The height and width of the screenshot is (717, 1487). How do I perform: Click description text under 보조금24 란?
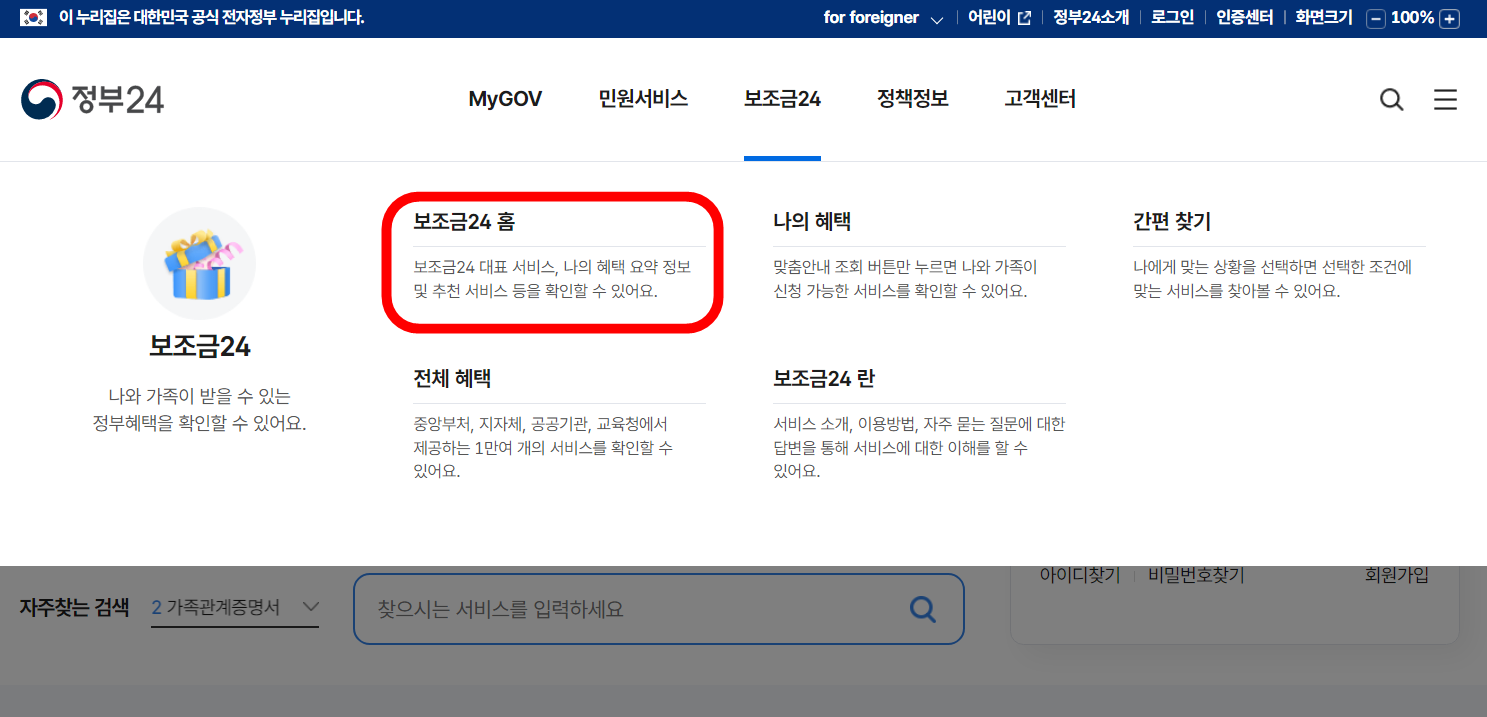tap(919, 447)
